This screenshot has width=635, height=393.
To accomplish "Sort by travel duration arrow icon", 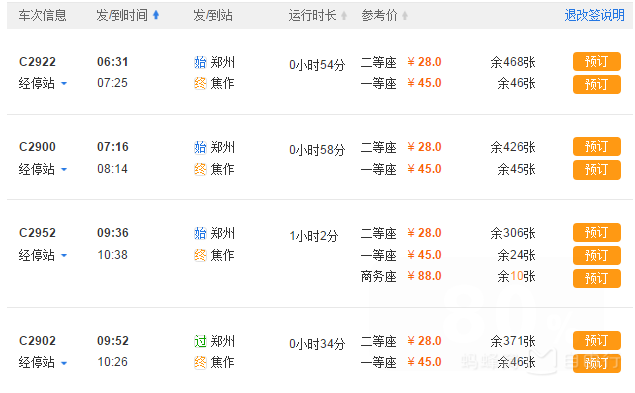I will (344, 16).
